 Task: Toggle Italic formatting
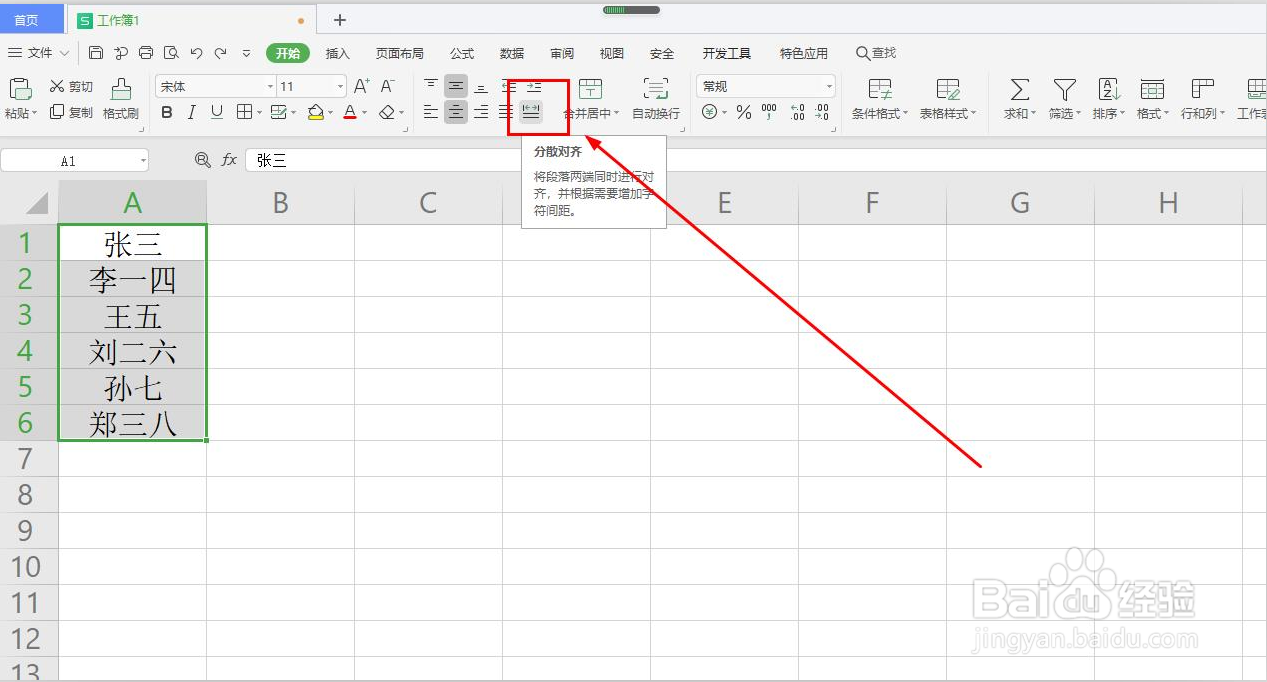click(191, 113)
